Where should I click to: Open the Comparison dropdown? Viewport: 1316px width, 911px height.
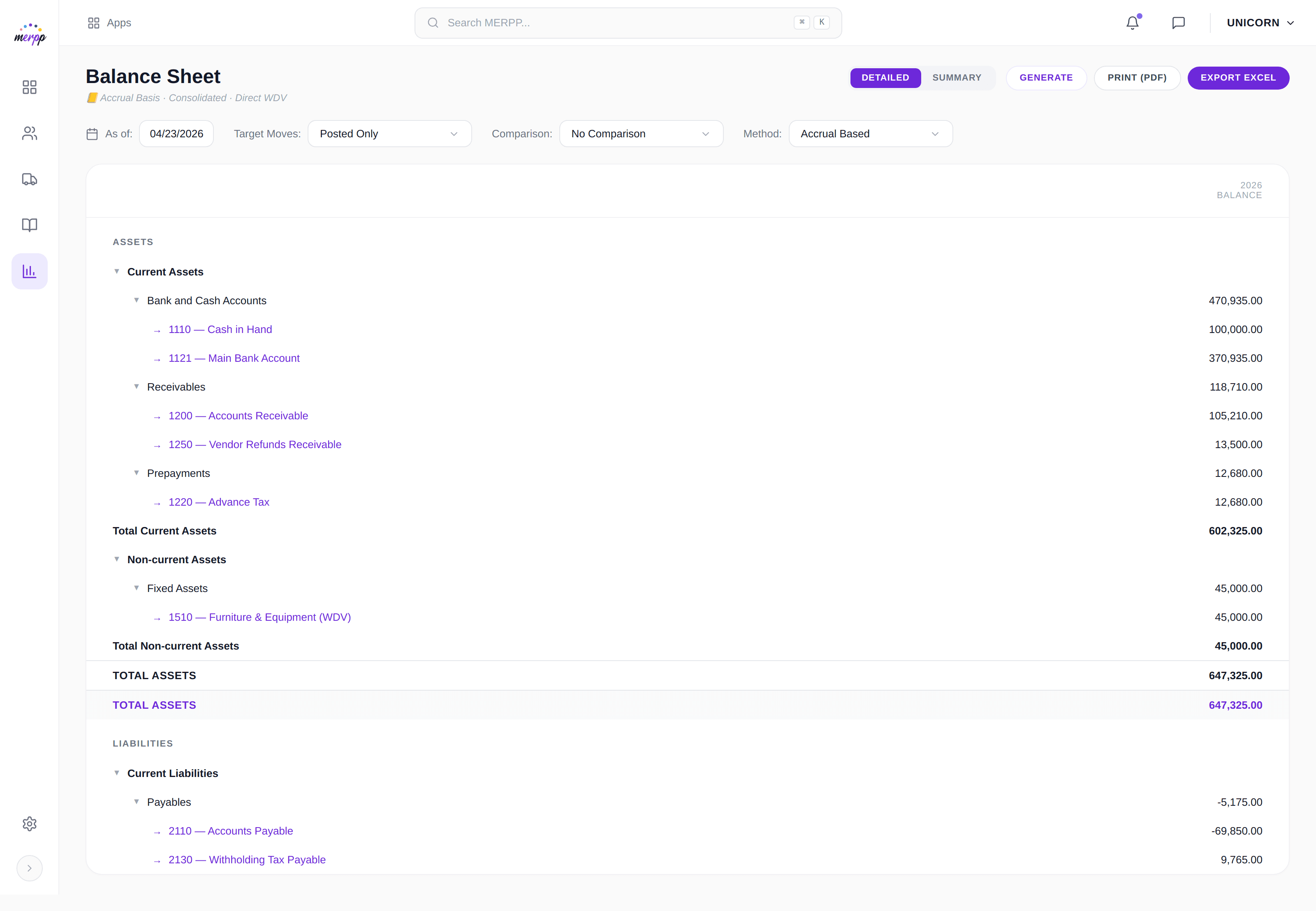point(641,134)
